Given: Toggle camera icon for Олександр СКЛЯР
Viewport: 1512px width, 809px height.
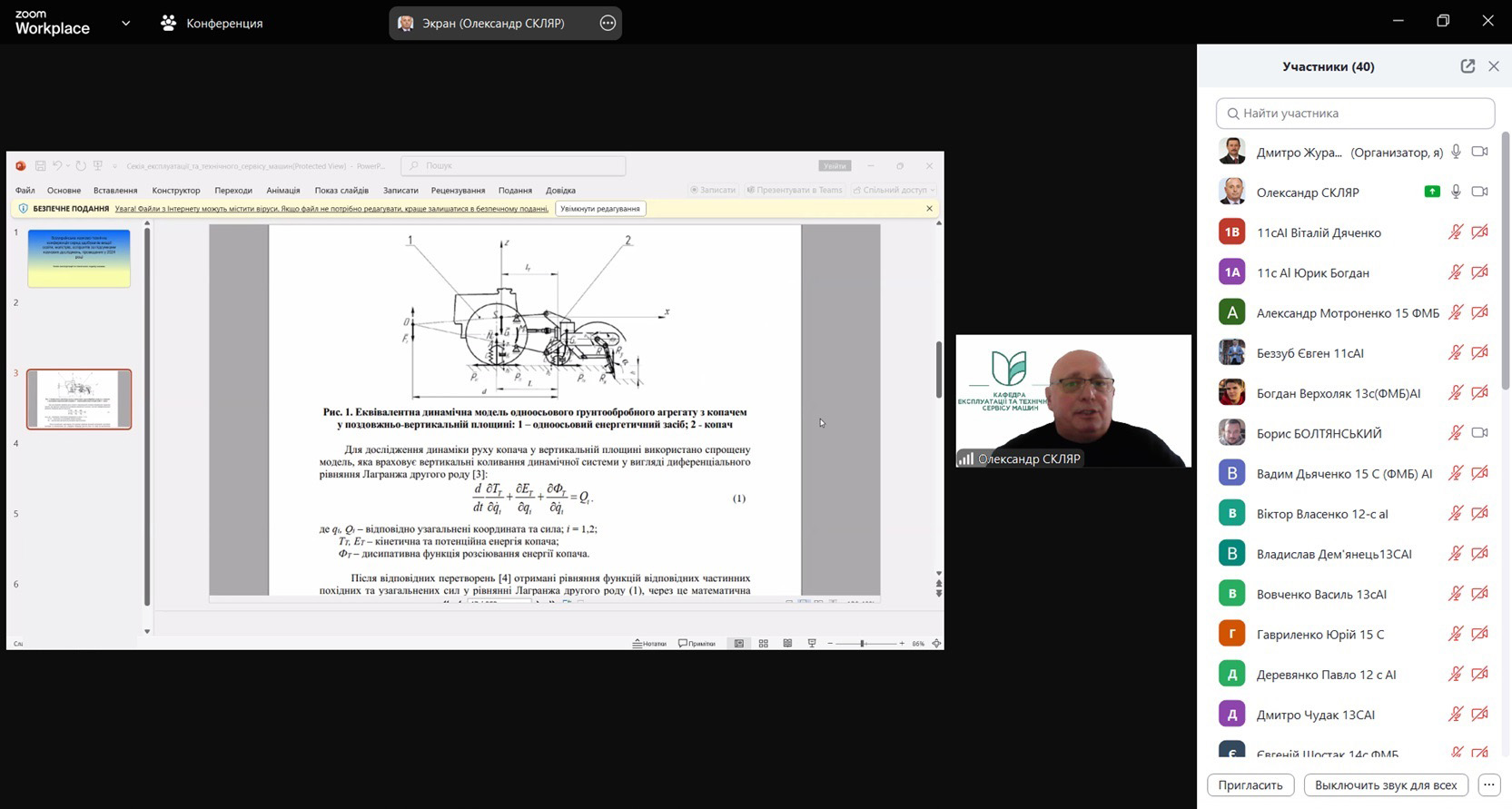Looking at the screenshot, I should coord(1479,192).
